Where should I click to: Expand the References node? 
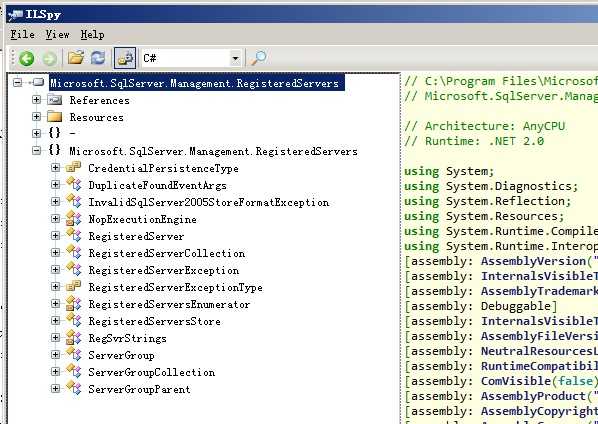pyautogui.click(x=36, y=100)
